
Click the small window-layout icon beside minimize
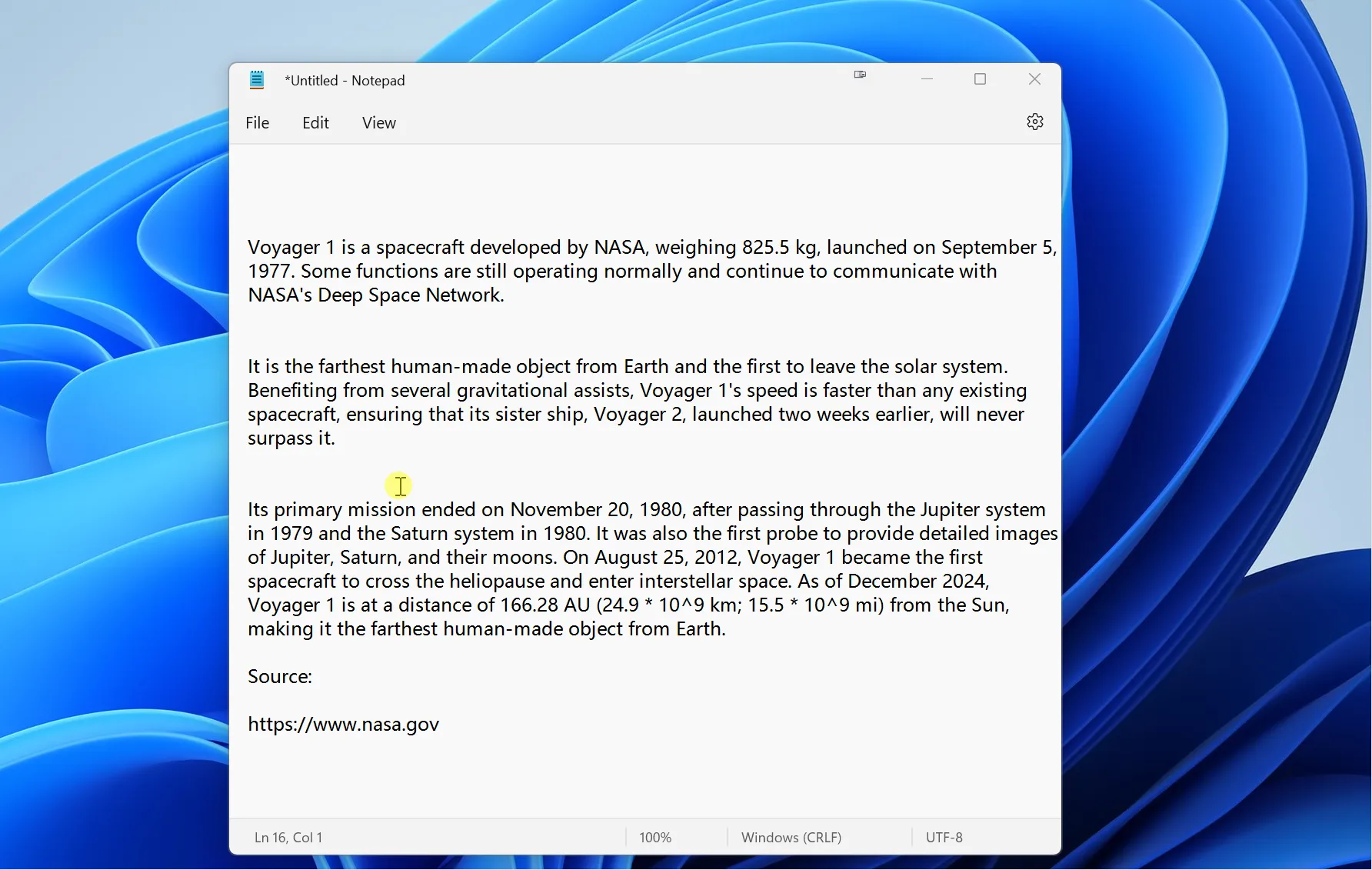click(860, 75)
